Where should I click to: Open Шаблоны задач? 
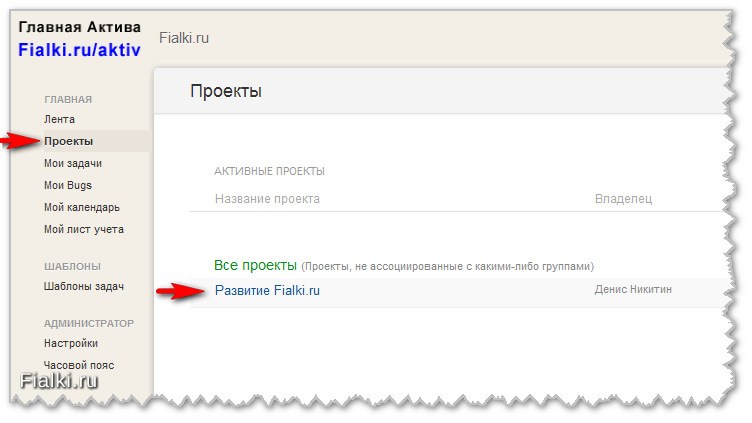click(84, 286)
